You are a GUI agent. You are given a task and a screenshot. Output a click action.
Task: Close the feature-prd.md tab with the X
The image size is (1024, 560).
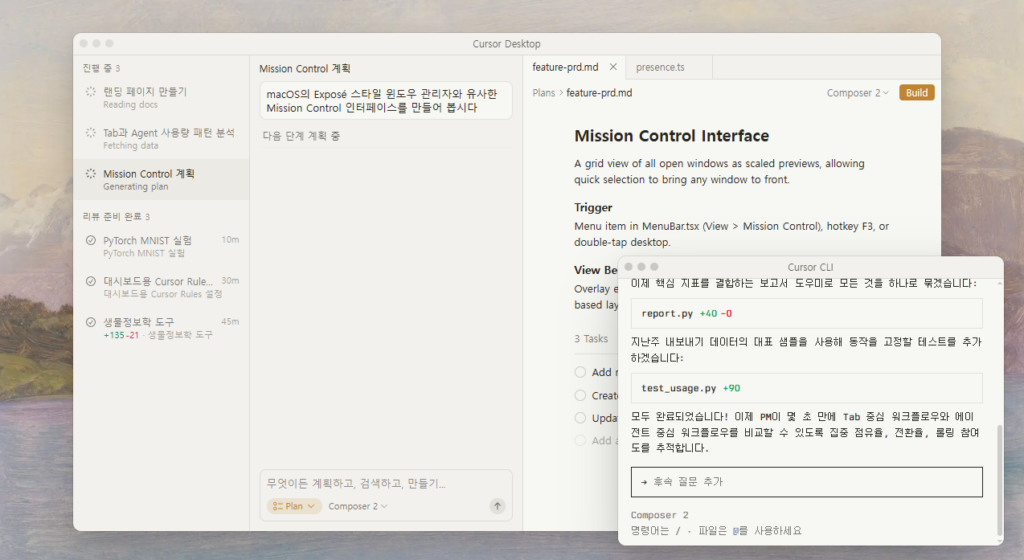coord(613,68)
